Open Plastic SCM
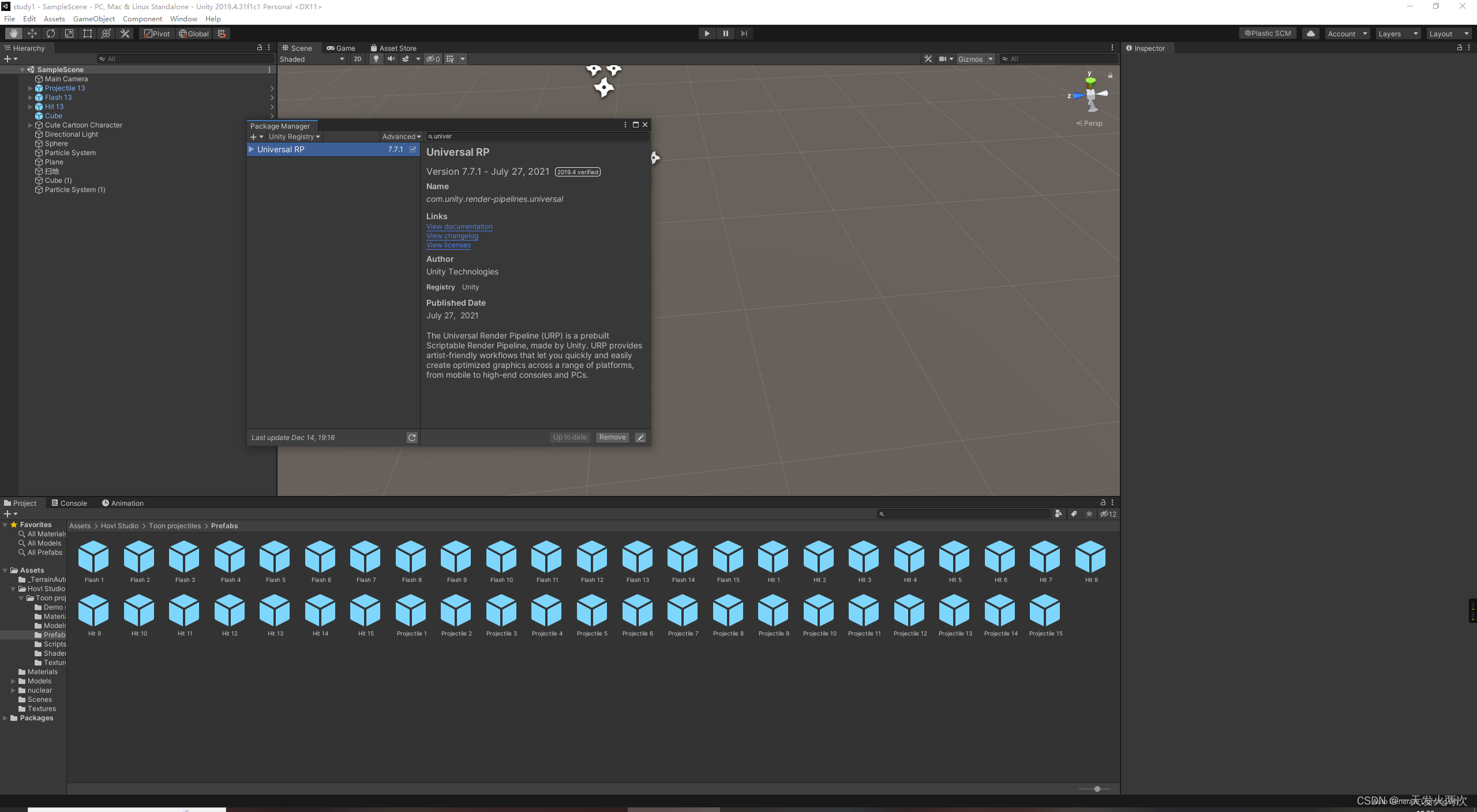This screenshot has height=812, width=1477. click(x=1268, y=33)
